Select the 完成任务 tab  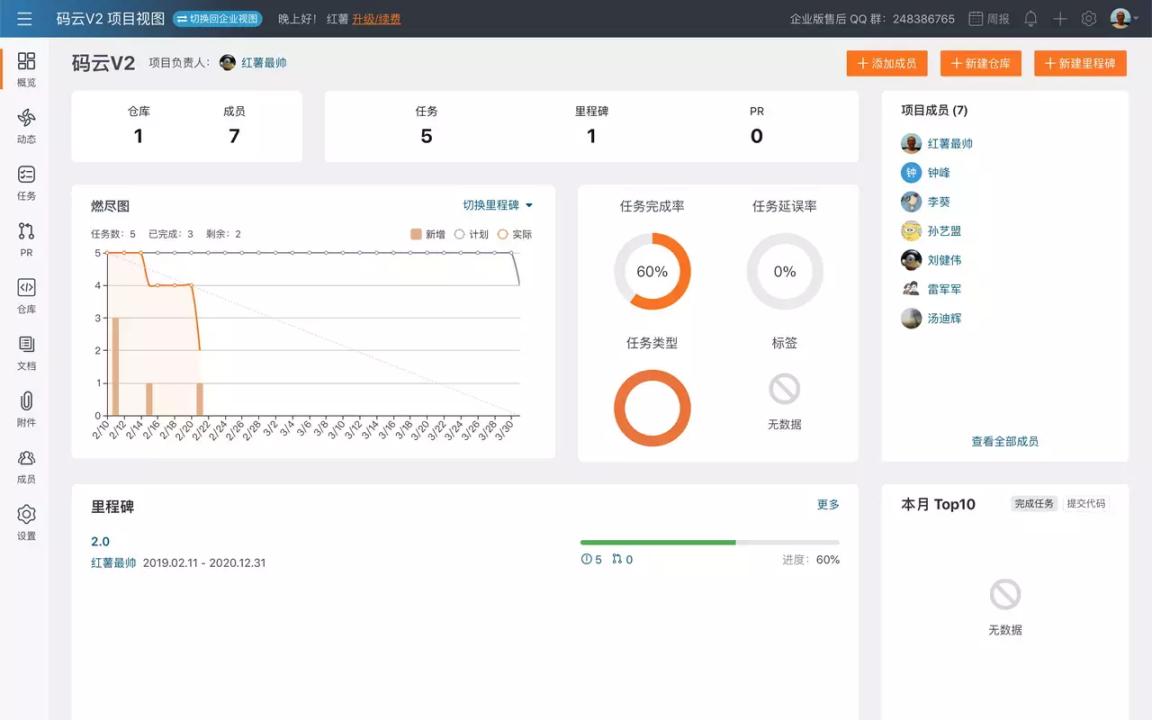(1034, 504)
